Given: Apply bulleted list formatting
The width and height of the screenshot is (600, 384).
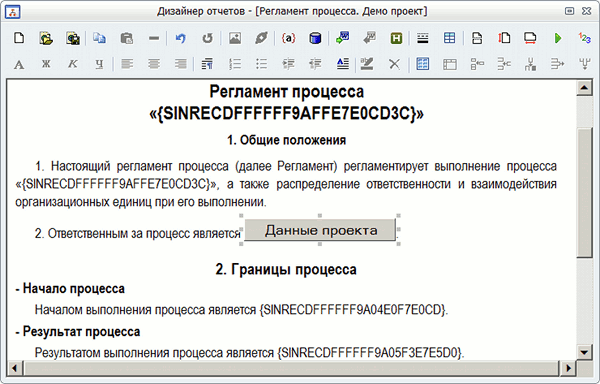Looking at the screenshot, I should pyautogui.click(x=261, y=64).
